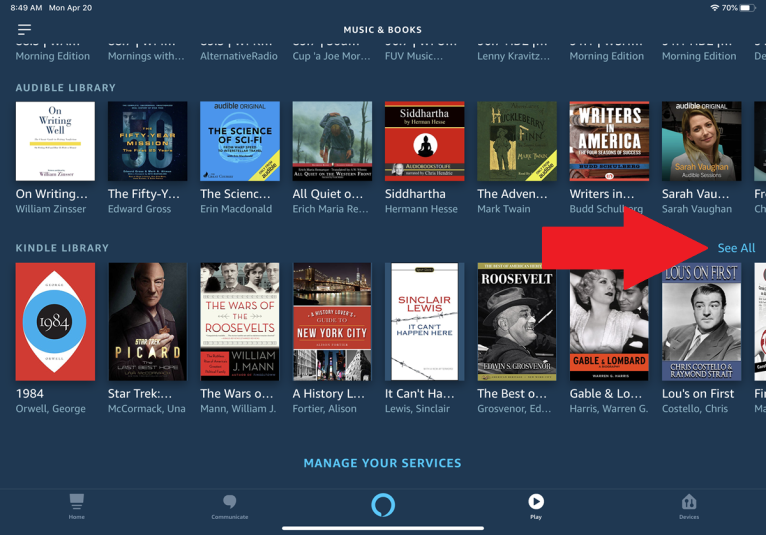Tap author Lewis, Sinclair

pos(417,409)
